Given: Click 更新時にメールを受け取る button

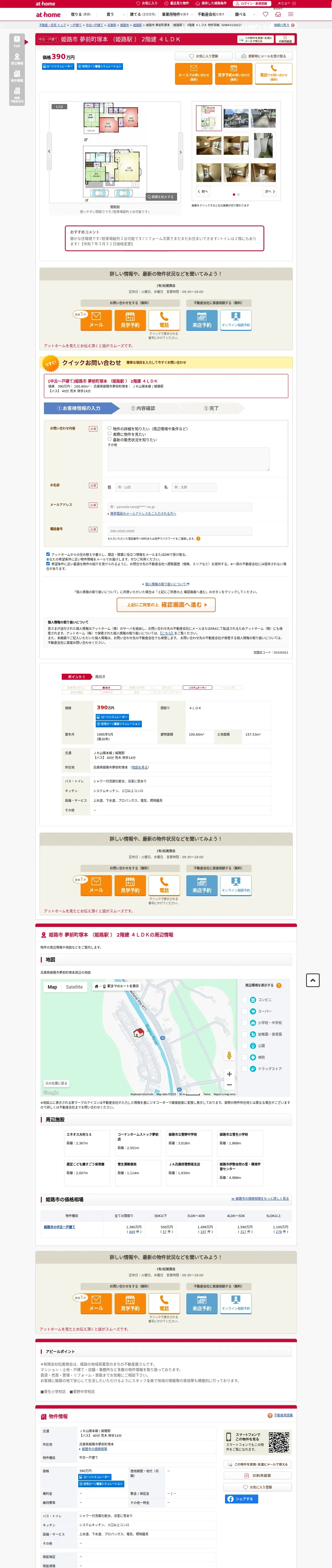Looking at the screenshot, I should pos(264,56).
